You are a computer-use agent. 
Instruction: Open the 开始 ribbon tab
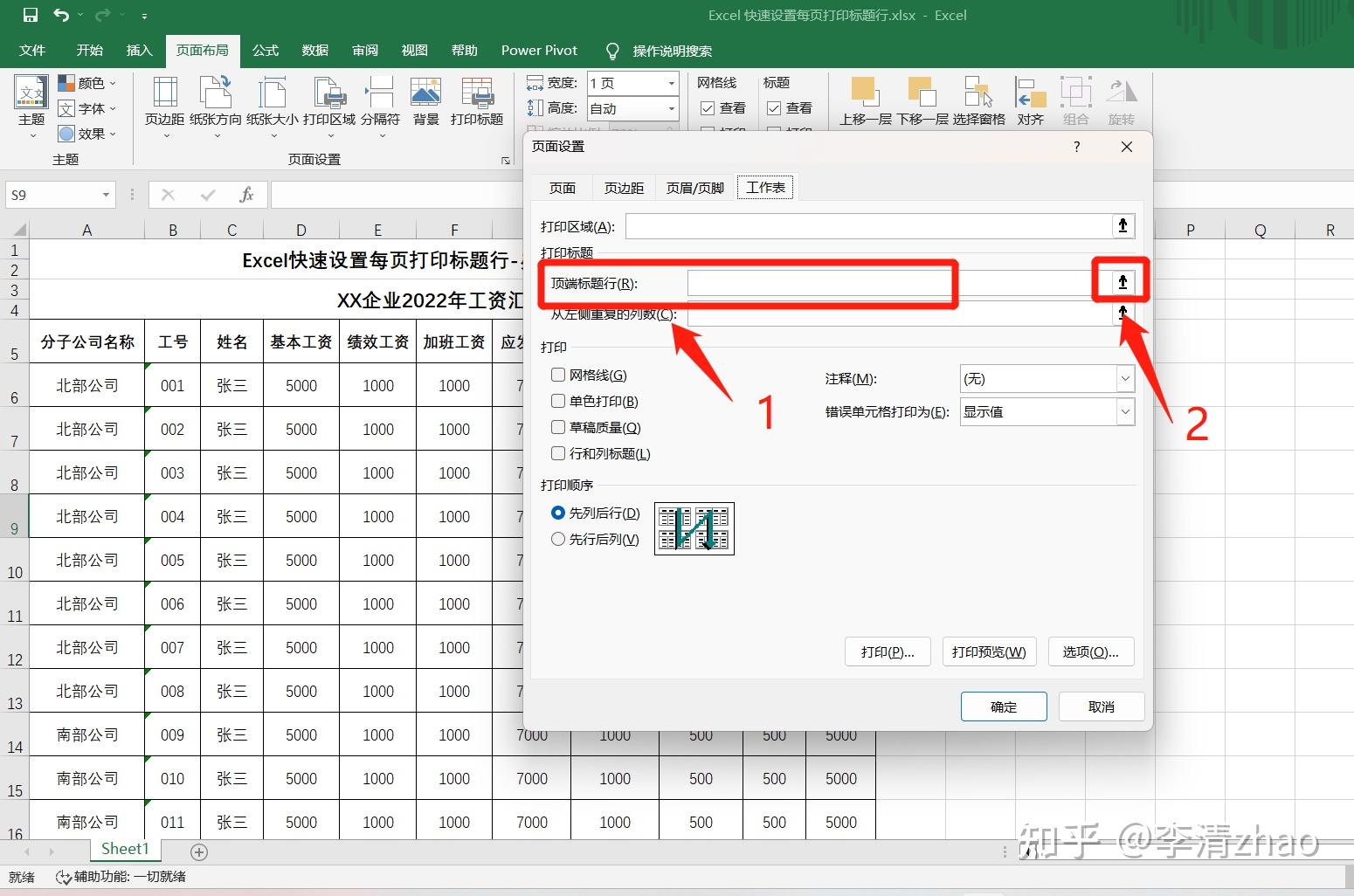point(89,50)
